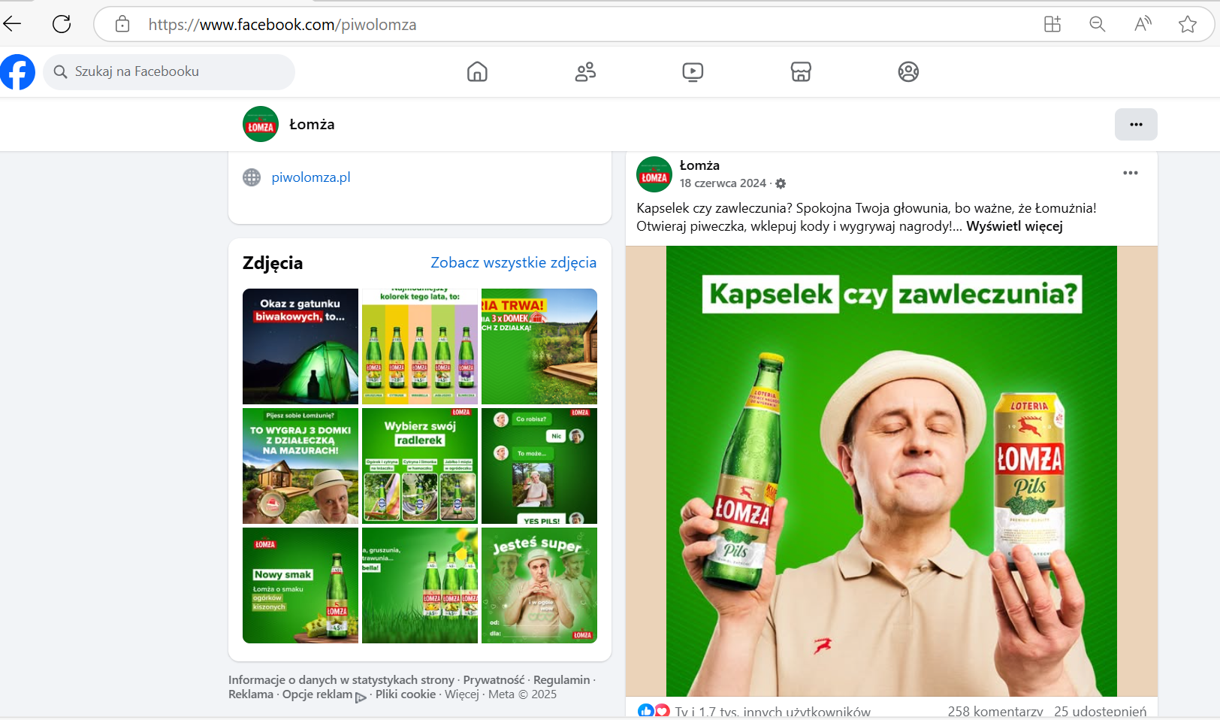The width and height of the screenshot is (1220, 720).
Task: Click the Facebook logo
Action: click(18, 72)
